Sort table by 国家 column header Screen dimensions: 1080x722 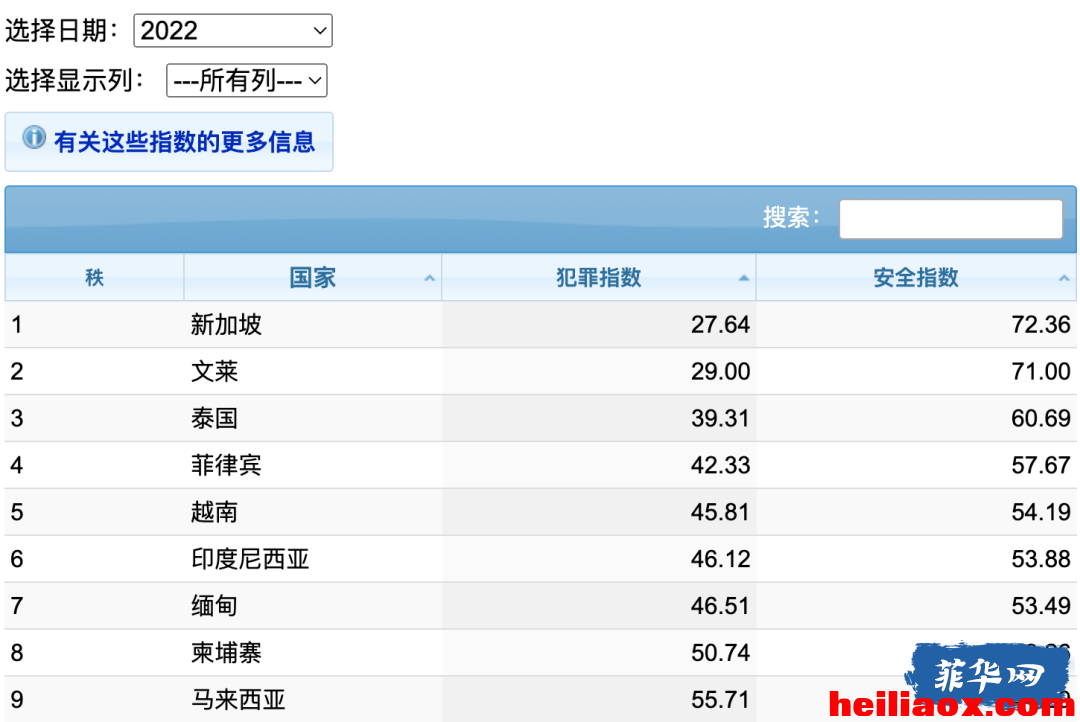[x=313, y=278]
